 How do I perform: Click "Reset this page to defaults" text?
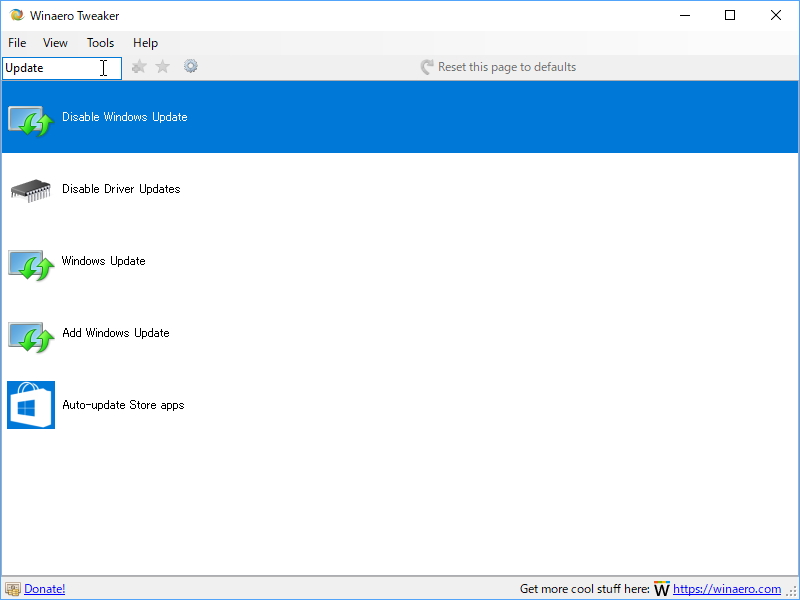pyautogui.click(x=507, y=67)
